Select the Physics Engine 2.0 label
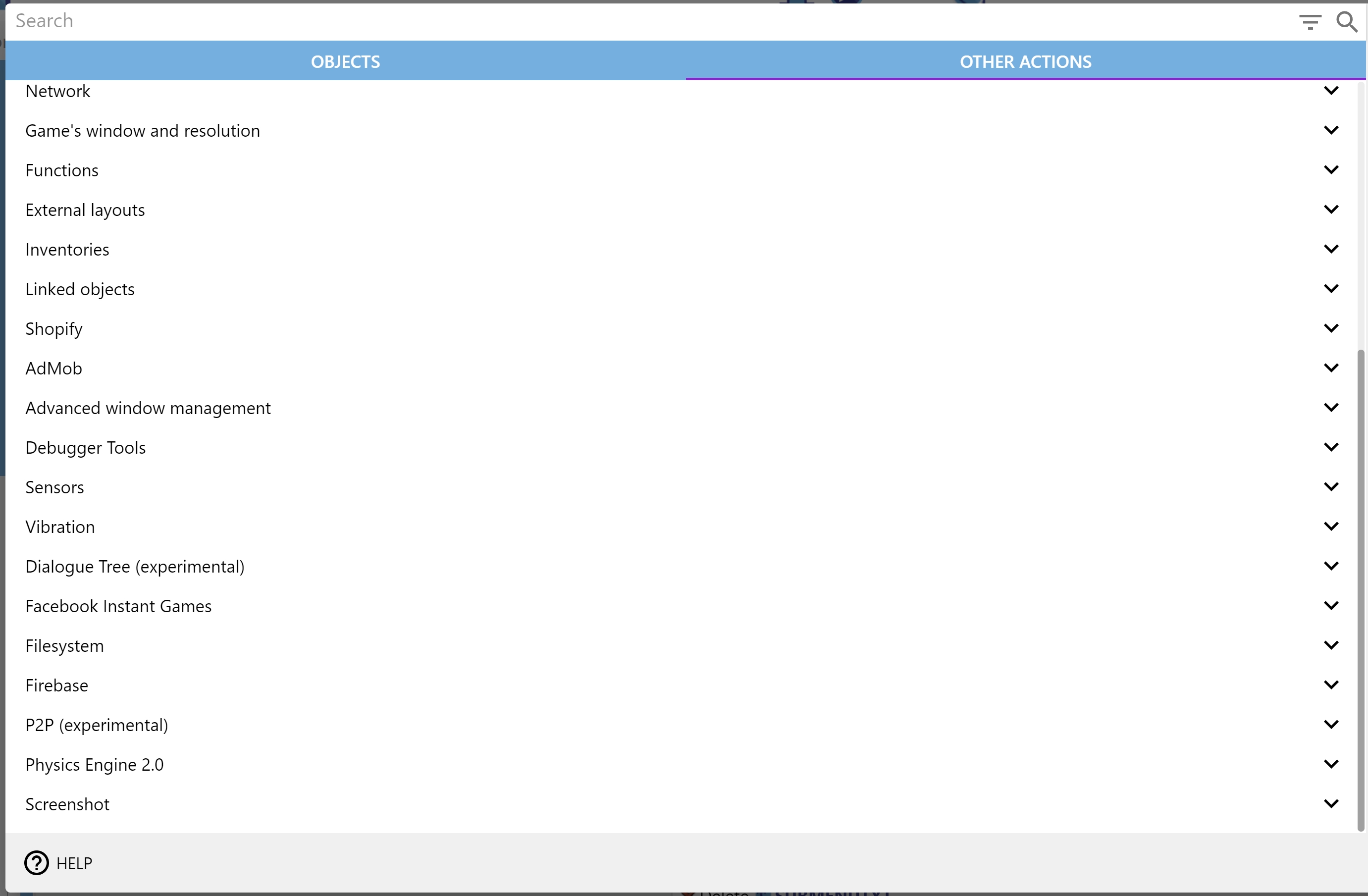 coord(95,765)
